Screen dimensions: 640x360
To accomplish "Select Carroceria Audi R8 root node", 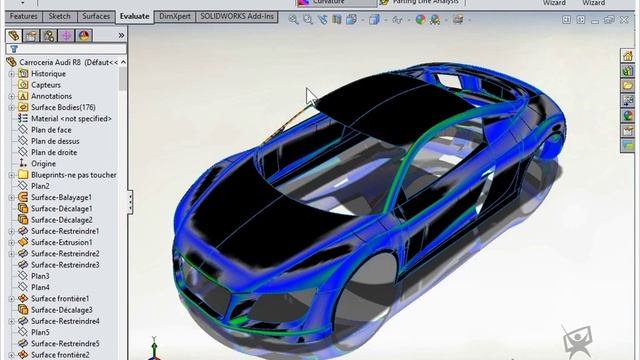I will [x=62, y=62].
